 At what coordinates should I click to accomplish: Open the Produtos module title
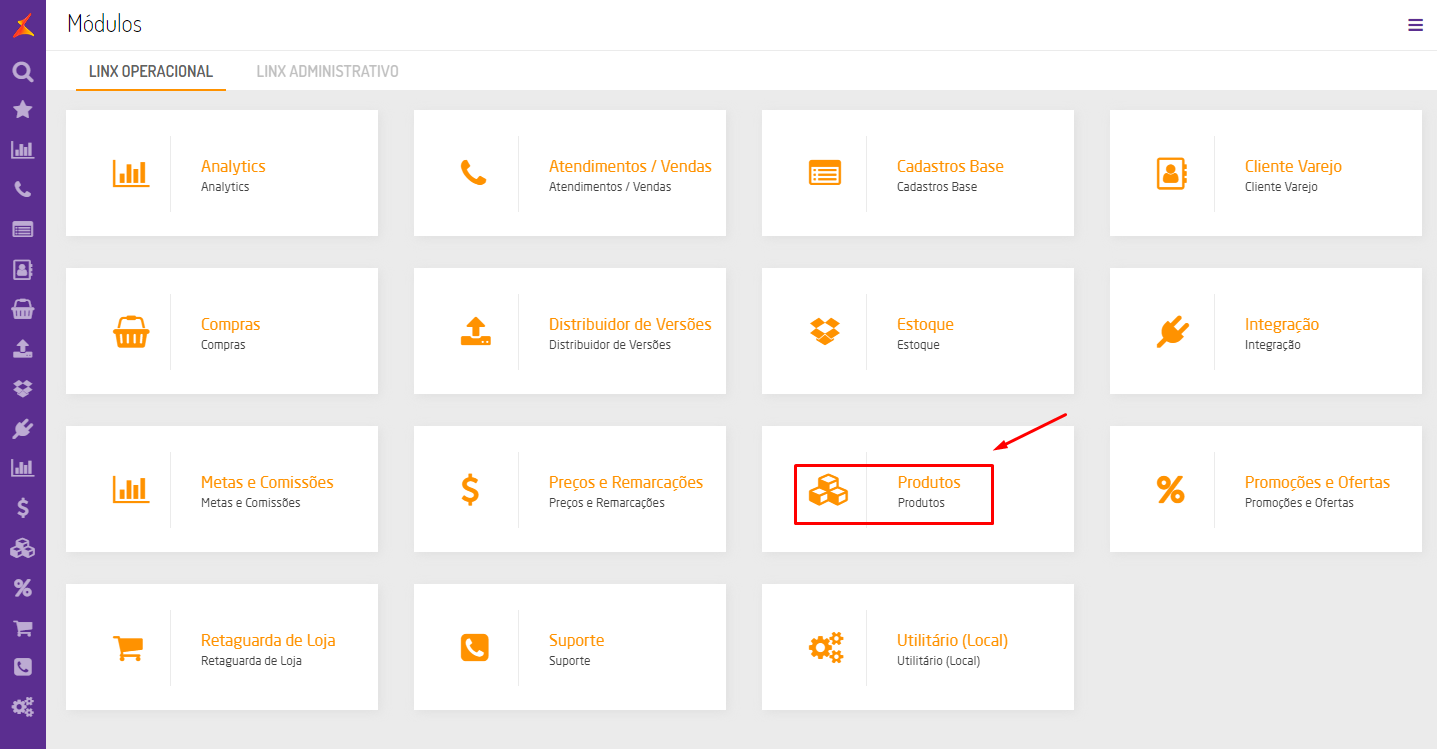pos(929,482)
